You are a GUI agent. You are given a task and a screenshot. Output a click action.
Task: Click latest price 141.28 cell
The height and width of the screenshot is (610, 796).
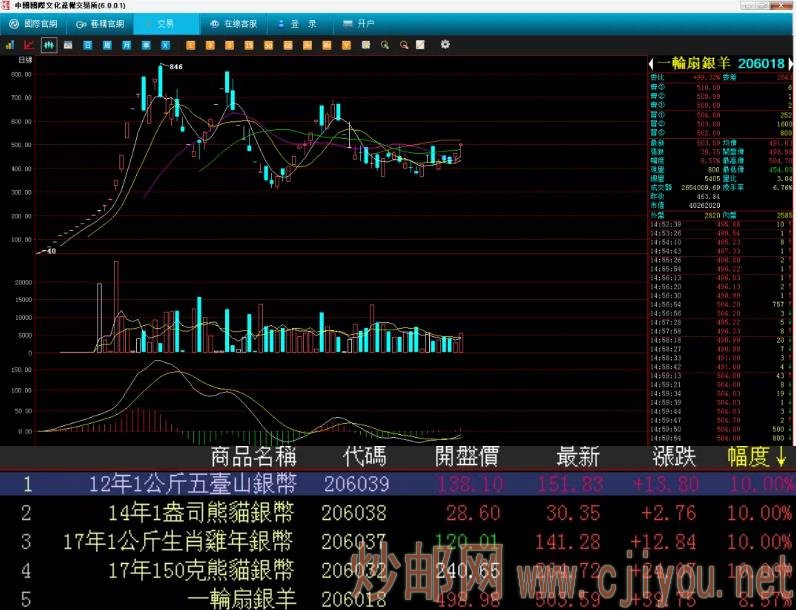(568, 542)
